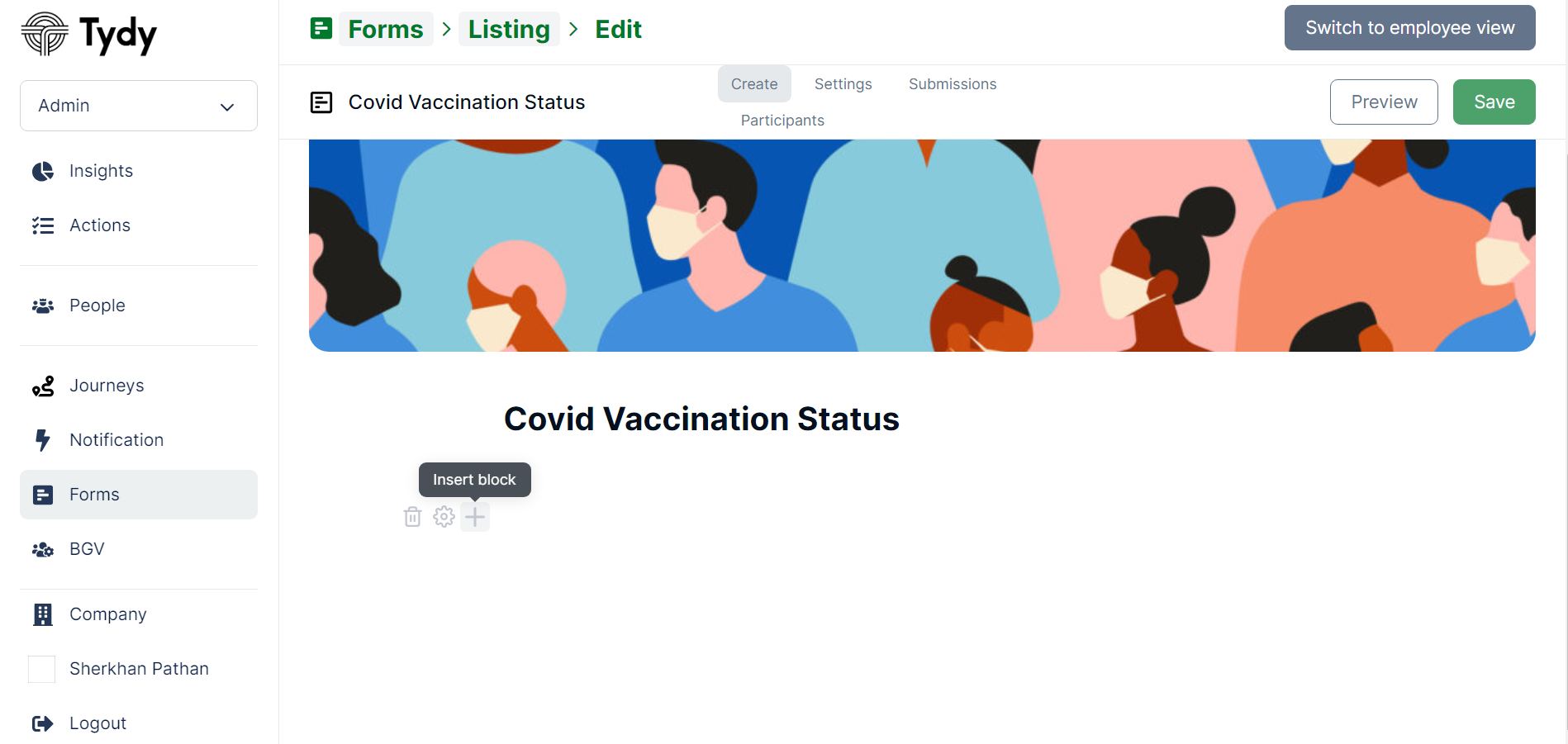This screenshot has width=1568, height=744.
Task: Go to Journeys route icon
Action: pyautogui.click(x=43, y=386)
